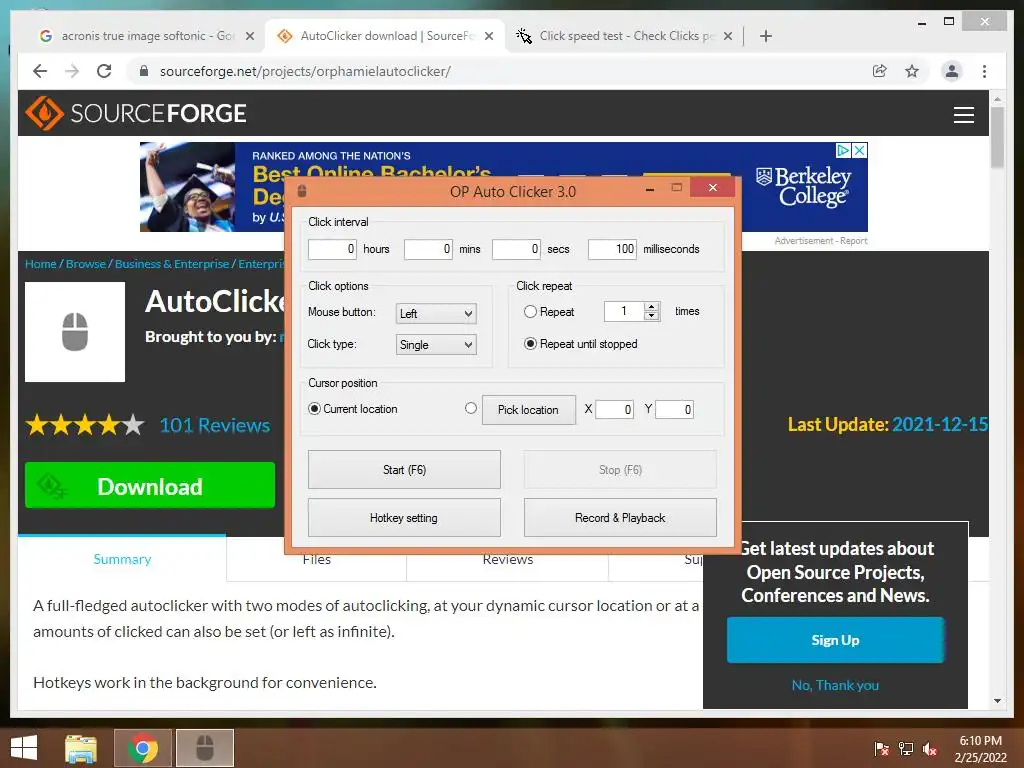1024x768 pixels.
Task: Click the browser forward arrow
Action: pyautogui.click(x=72, y=71)
